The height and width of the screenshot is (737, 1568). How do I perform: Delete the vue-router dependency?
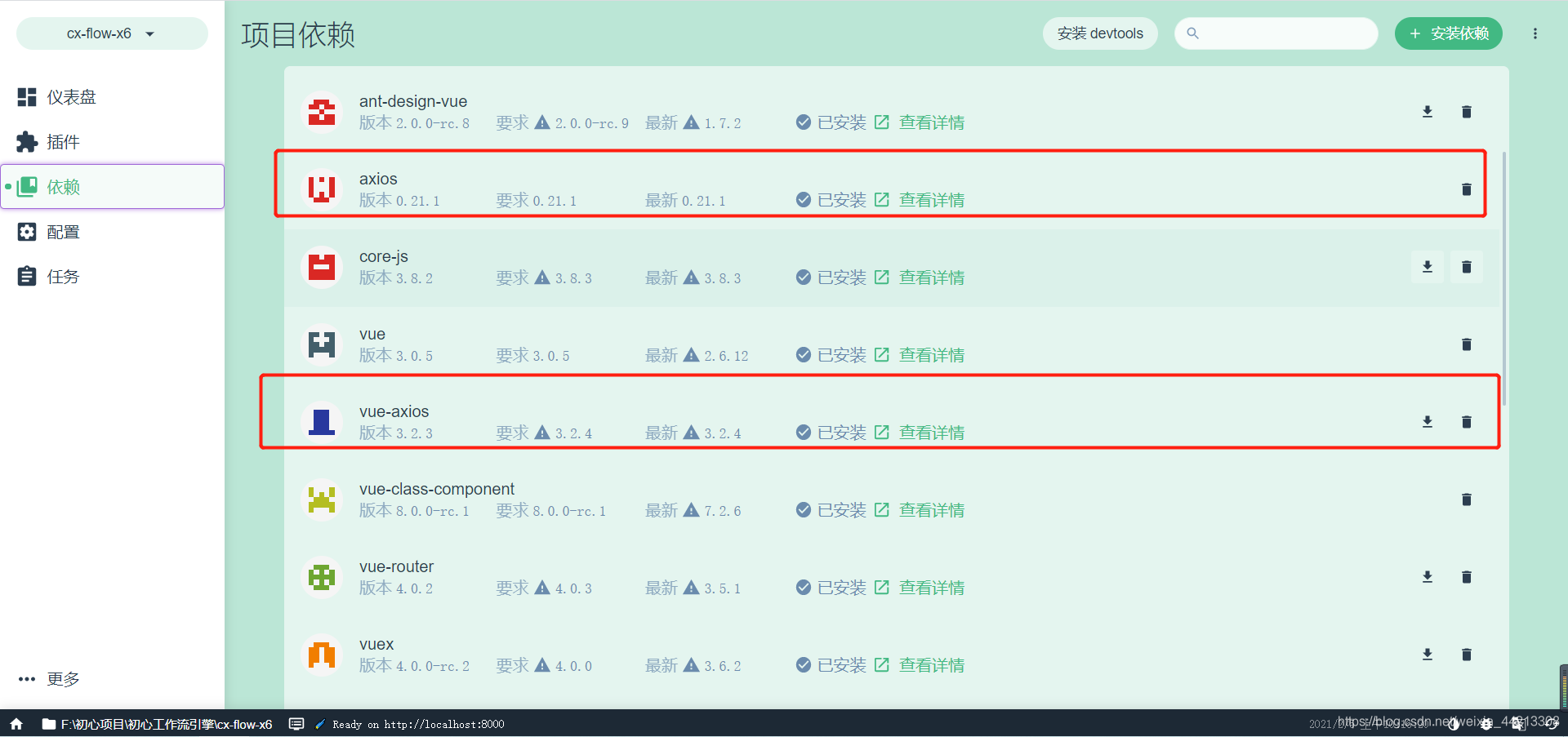point(1467,577)
